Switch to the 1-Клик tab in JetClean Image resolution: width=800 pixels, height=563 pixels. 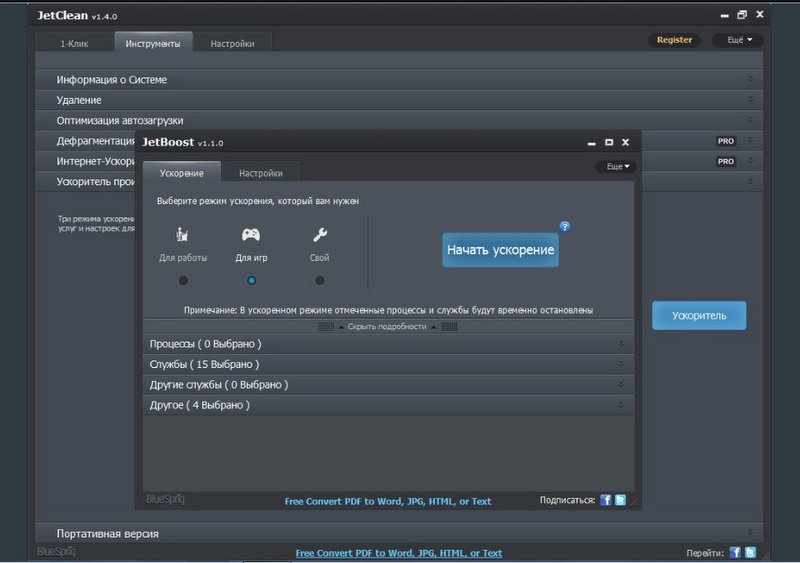click(74, 43)
